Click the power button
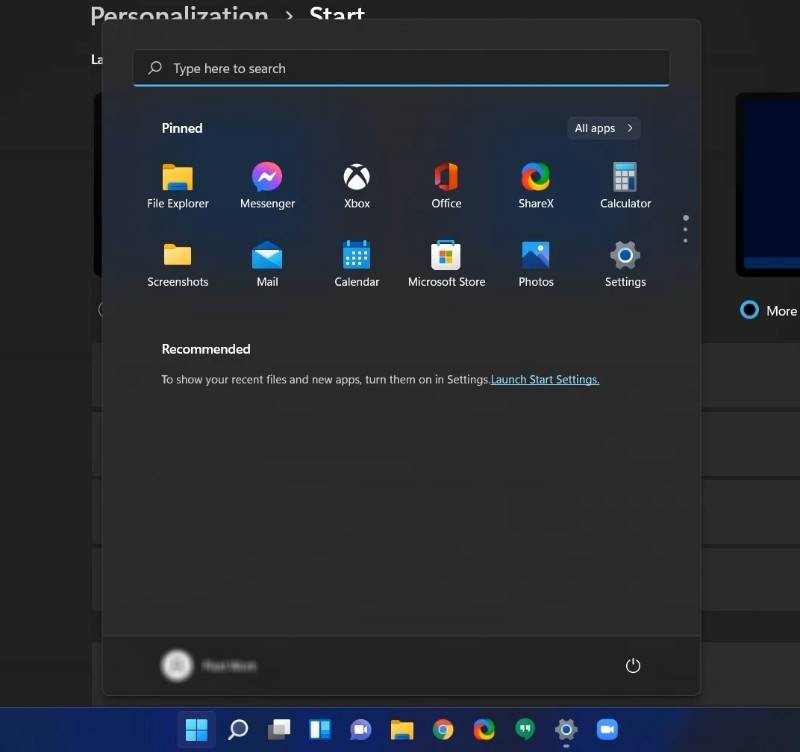 [x=633, y=665]
